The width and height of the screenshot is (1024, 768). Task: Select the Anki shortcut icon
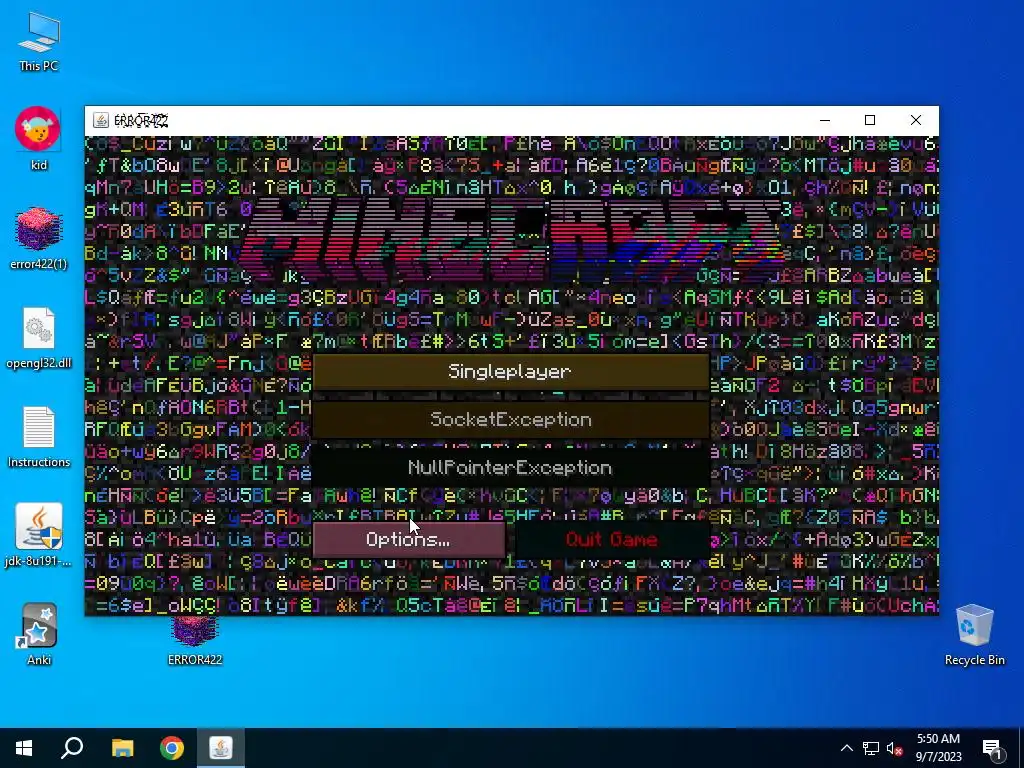[x=39, y=634]
